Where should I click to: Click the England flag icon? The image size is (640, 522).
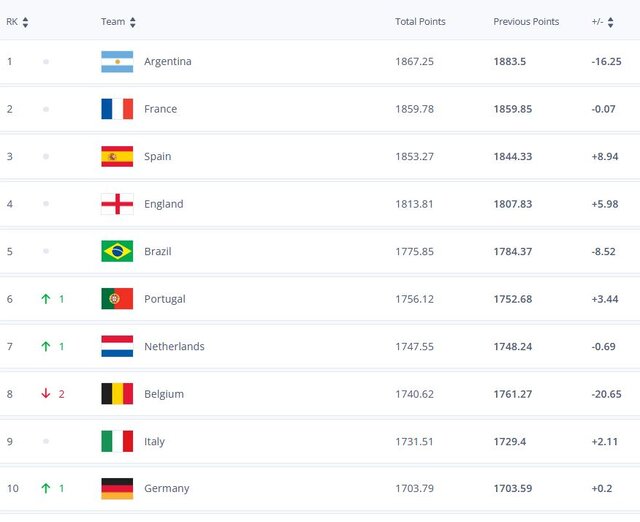click(x=117, y=204)
